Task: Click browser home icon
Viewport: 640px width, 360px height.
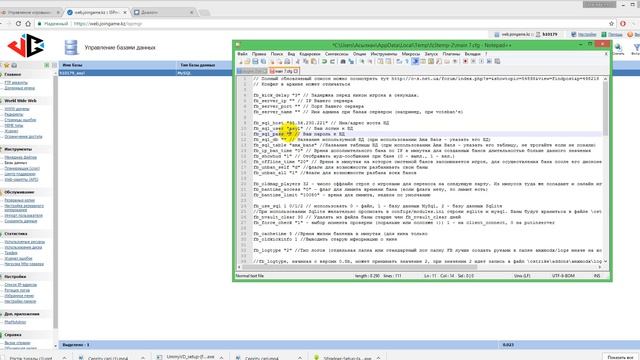Action: [28, 24]
